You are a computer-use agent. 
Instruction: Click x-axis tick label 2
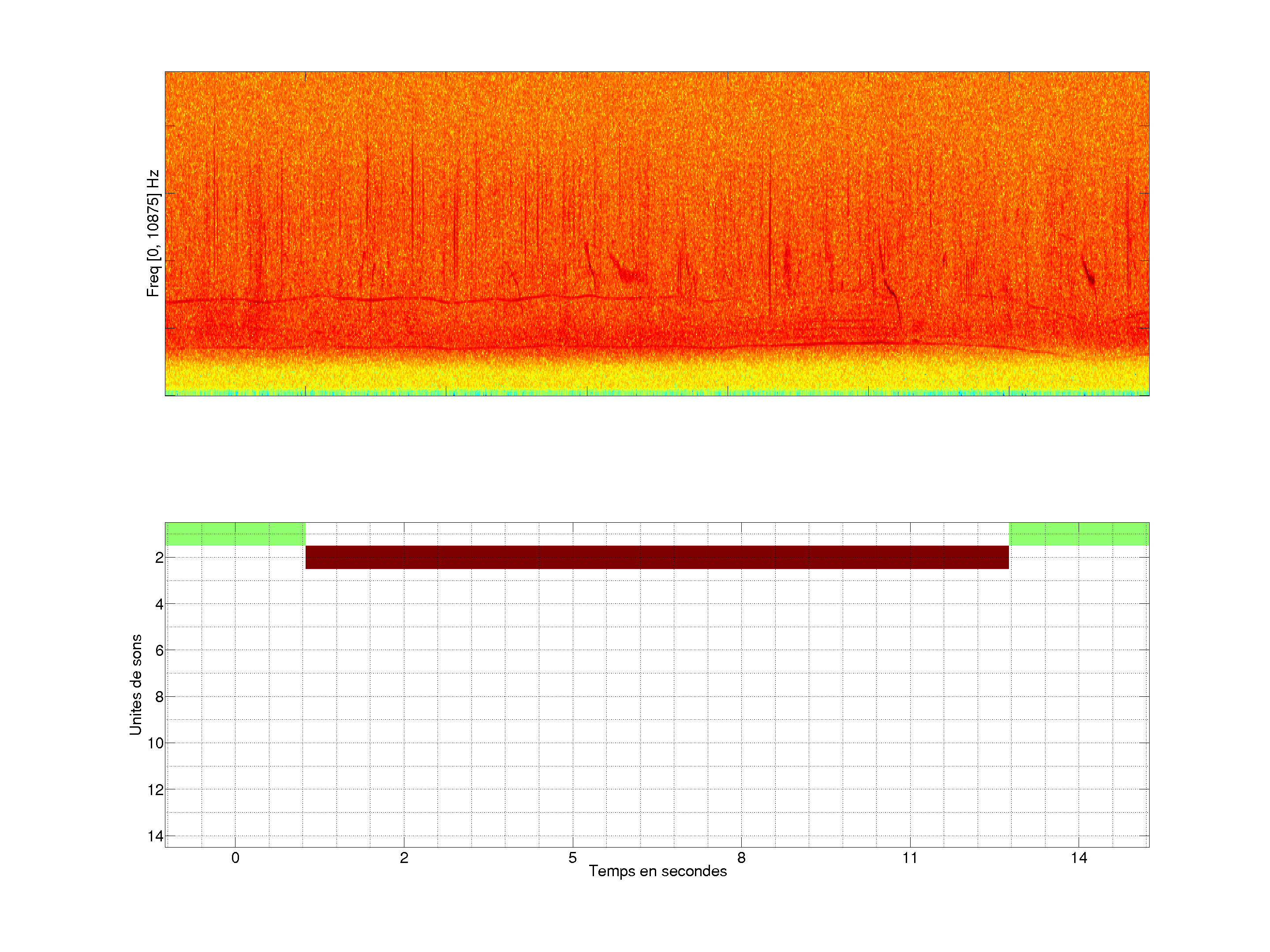(403, 858)
